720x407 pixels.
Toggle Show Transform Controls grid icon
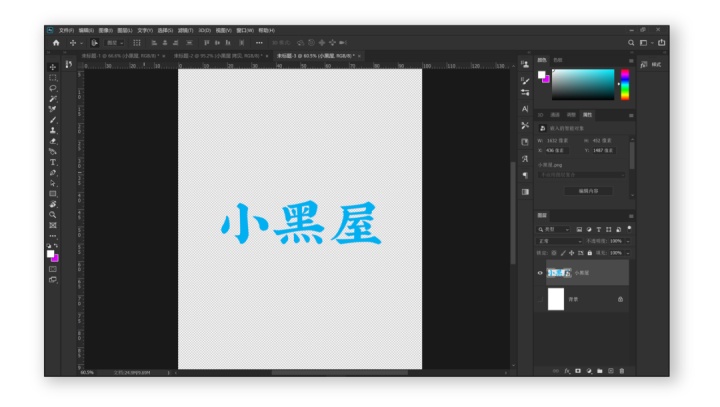pos(137,43)
